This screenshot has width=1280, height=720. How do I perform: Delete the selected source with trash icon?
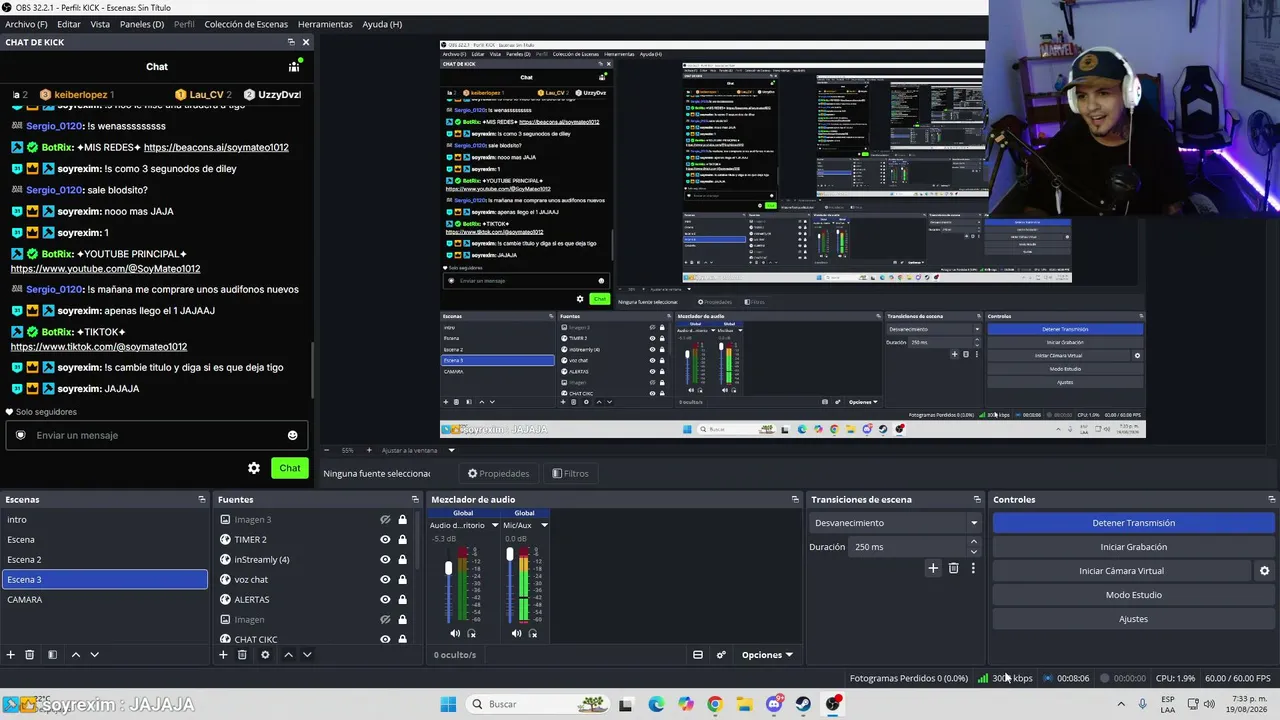[242, 655]
